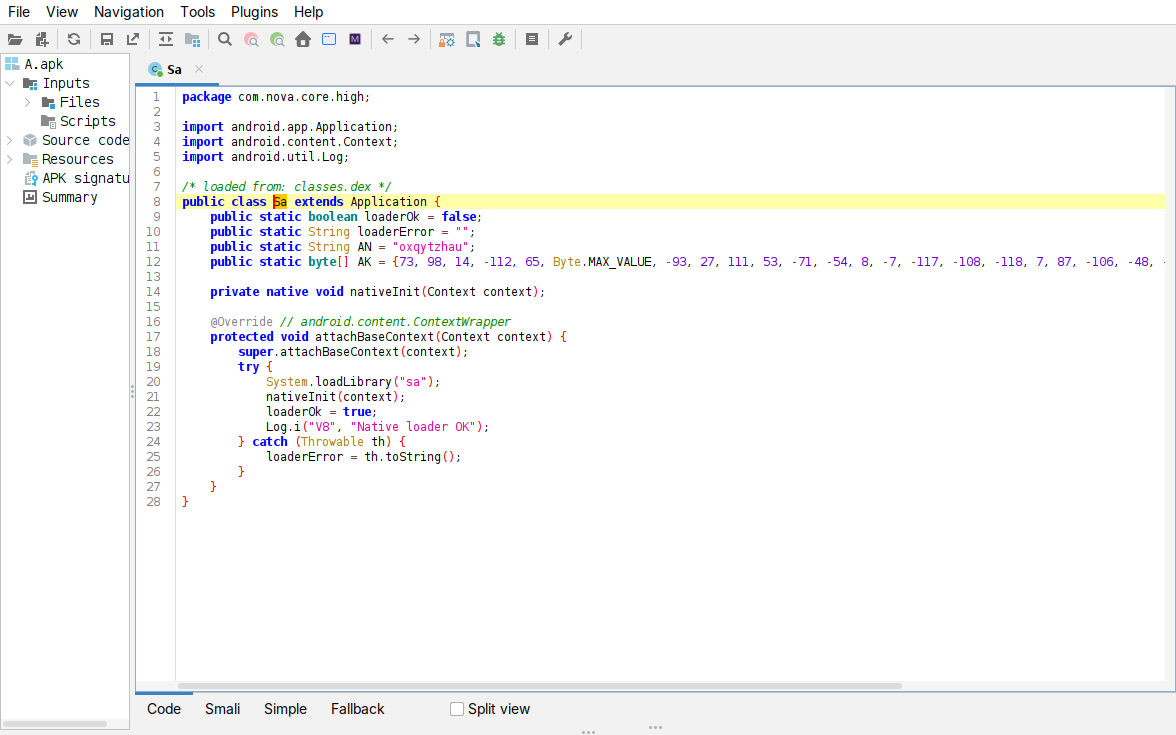This screenshot has height=735, width=1176.
Task: Click the editor horizontal scrollbar
Action: 540,686
